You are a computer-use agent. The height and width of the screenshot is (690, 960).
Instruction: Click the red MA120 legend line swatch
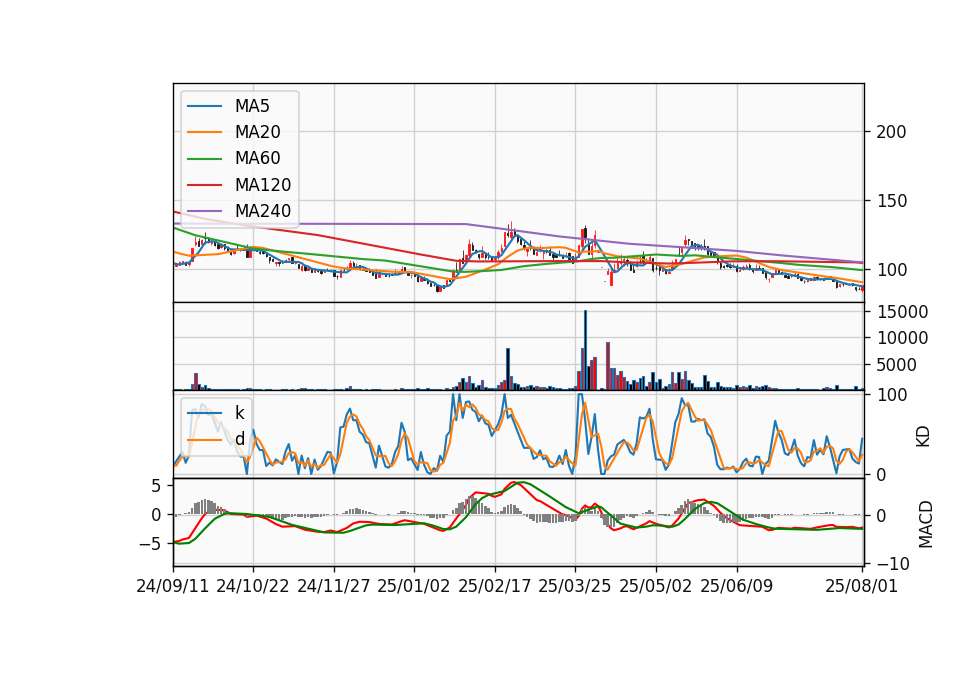tap(204, 185)
